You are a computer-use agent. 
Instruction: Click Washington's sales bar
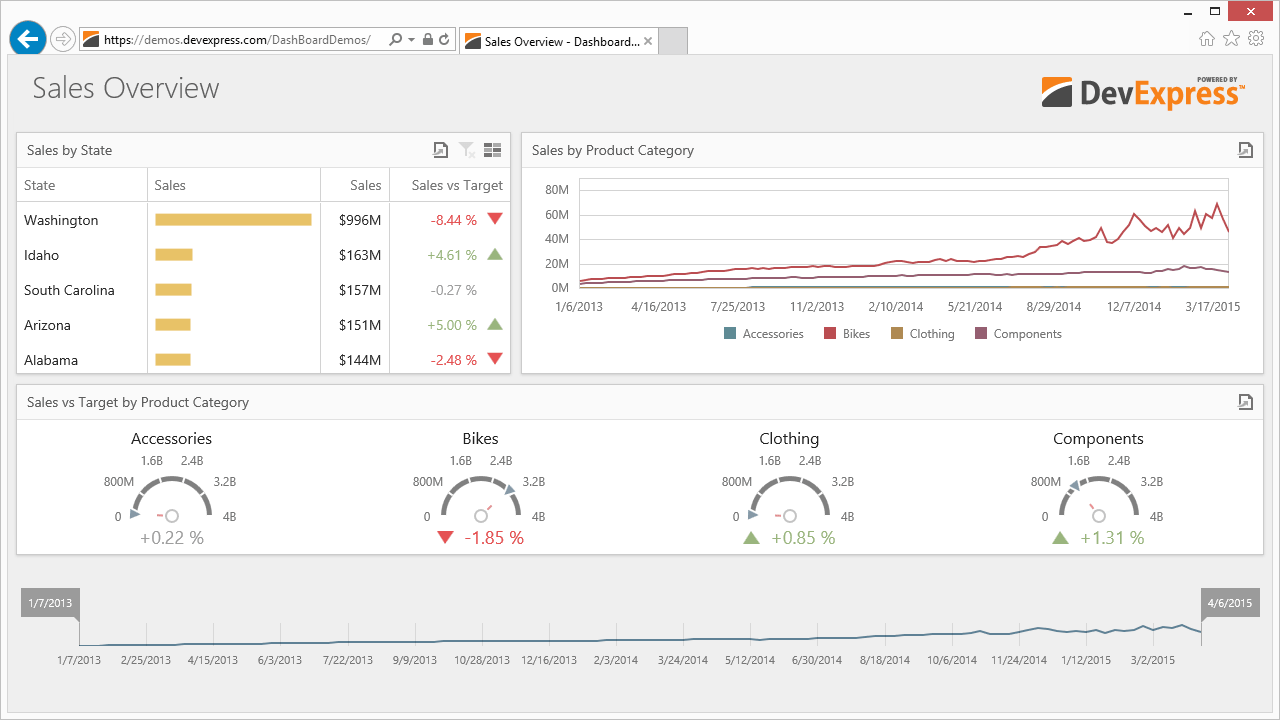coord(233,220)
